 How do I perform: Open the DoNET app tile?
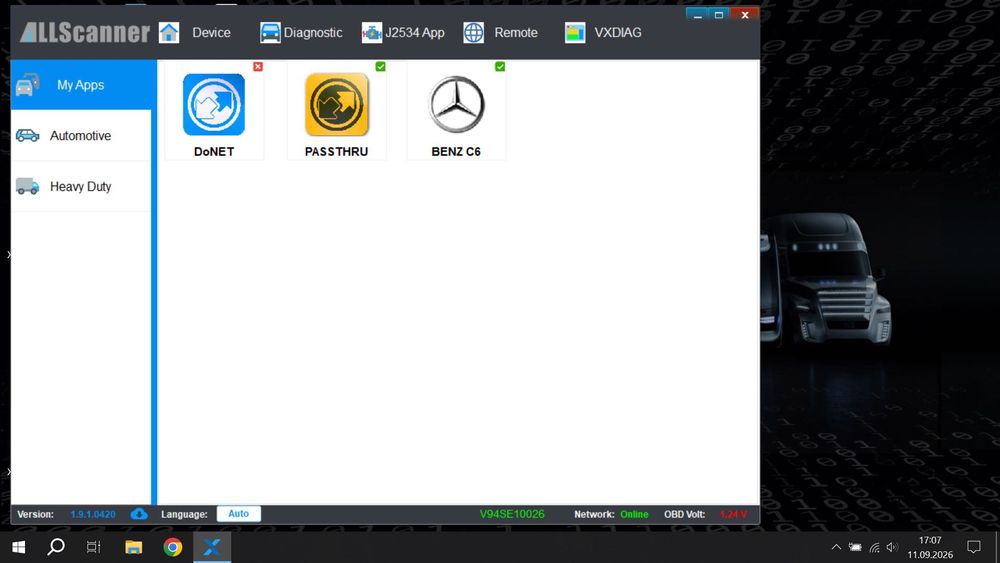click(214, 111)
